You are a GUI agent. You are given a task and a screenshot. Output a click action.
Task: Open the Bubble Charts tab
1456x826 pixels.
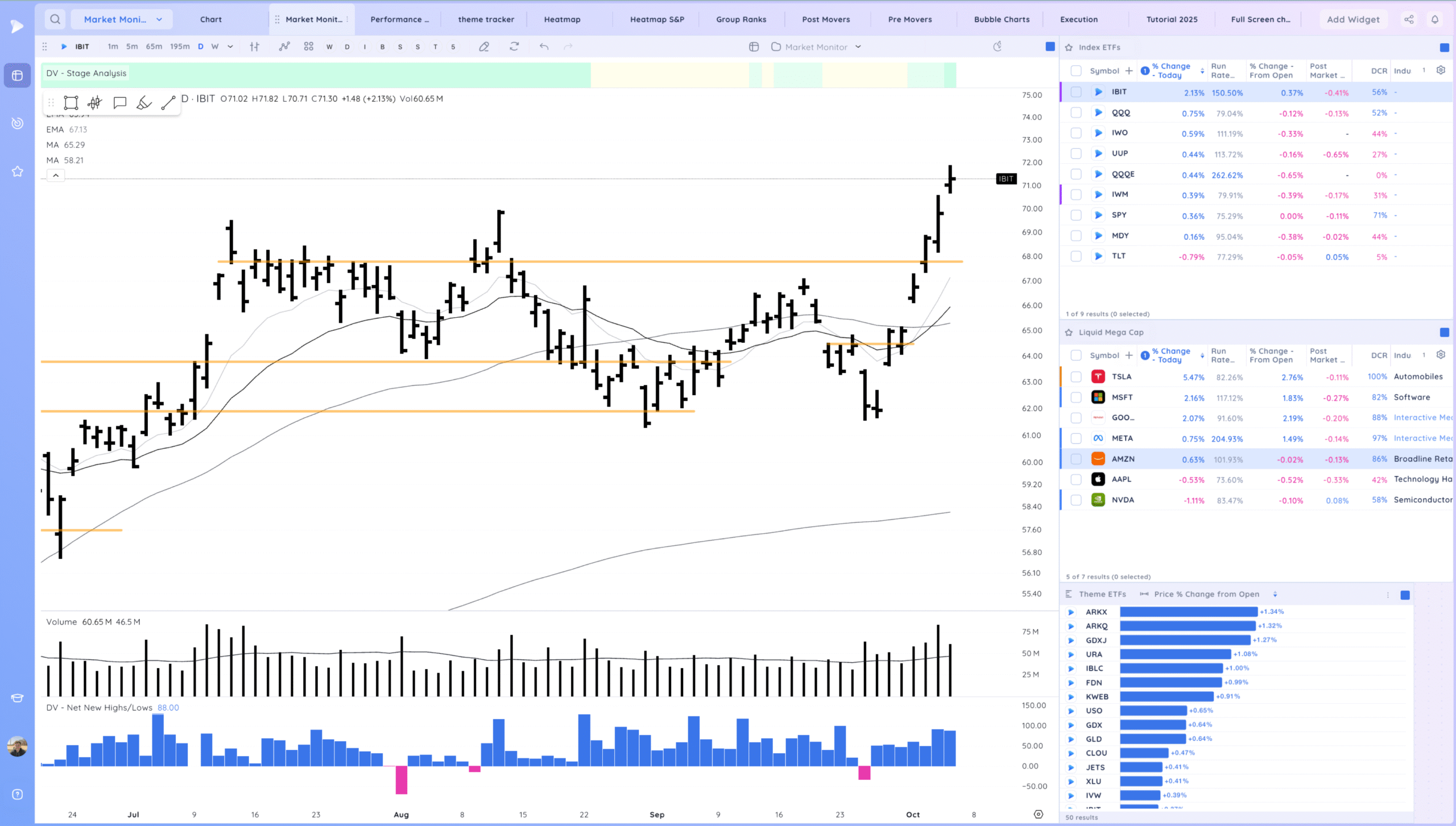pos(1002,19)
